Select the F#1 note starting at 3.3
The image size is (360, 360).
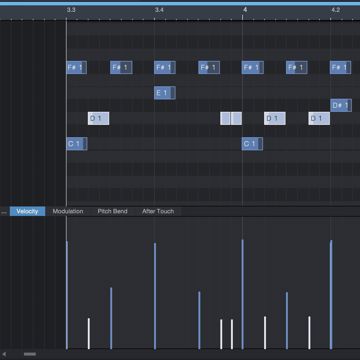click(x=77, y=68)
